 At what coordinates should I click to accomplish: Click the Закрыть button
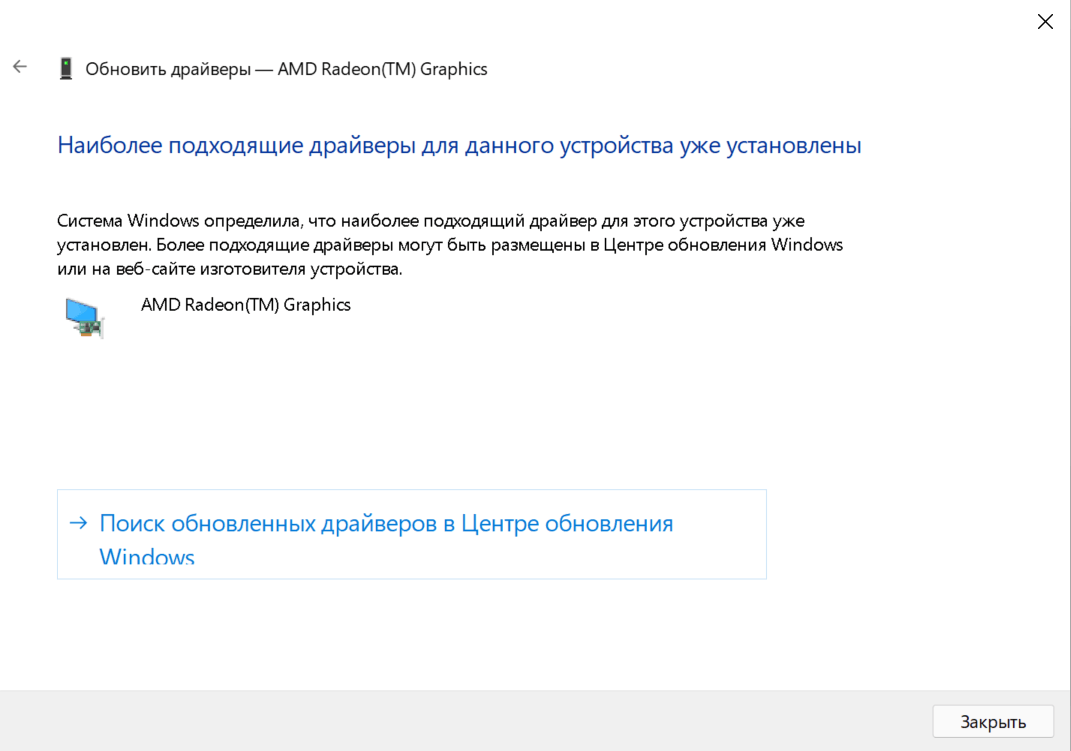993,722
